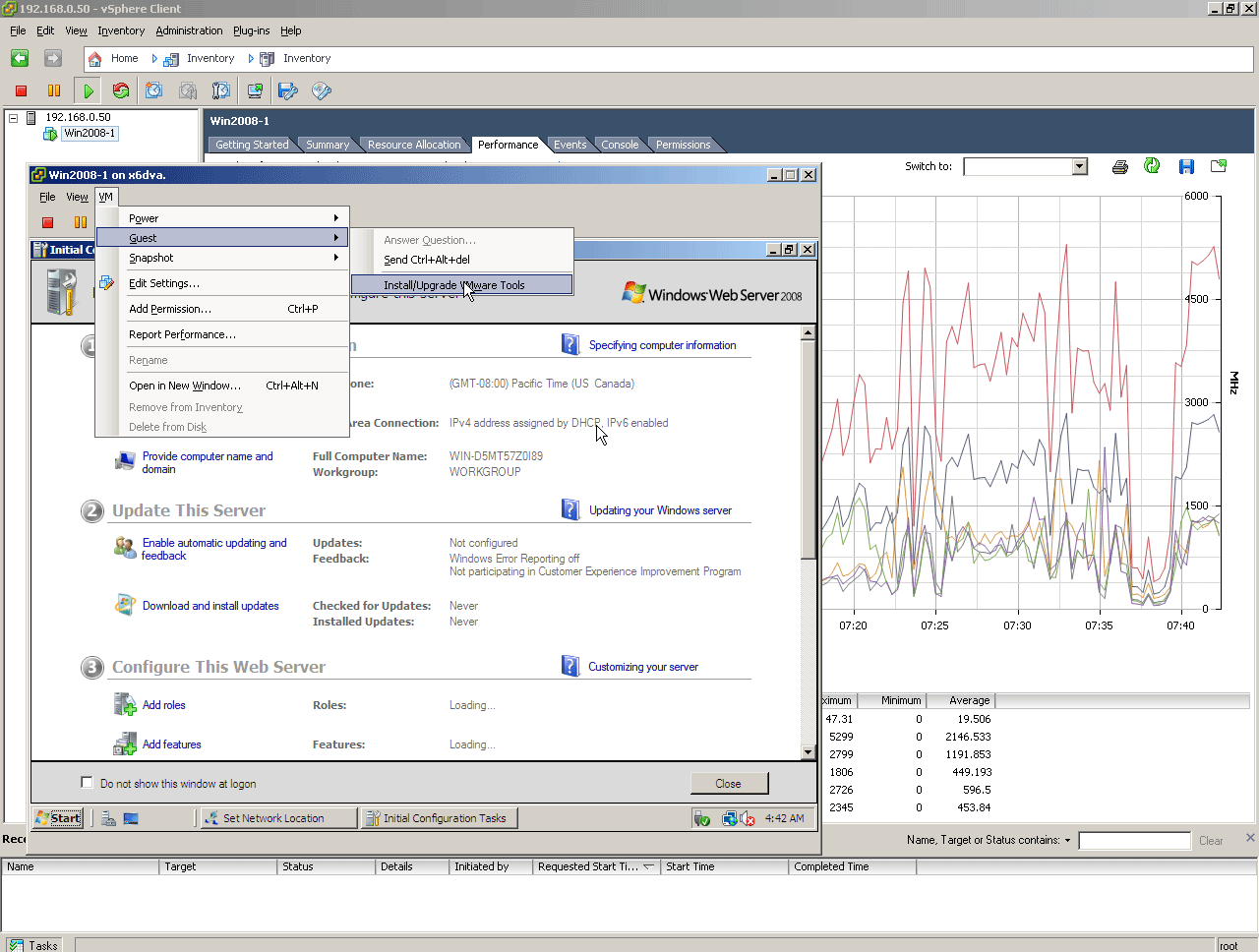Click the Reset virtual machine icon
This screenshot has height=952, width=1259.
(121, 90)
